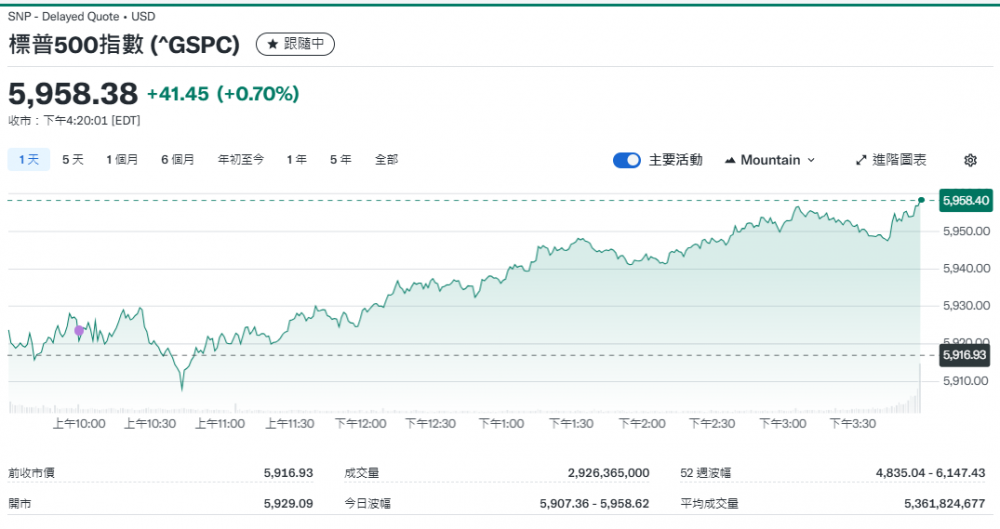Click the purple event marker on chart
This screenshot has height=529, width=1000.
79,331
